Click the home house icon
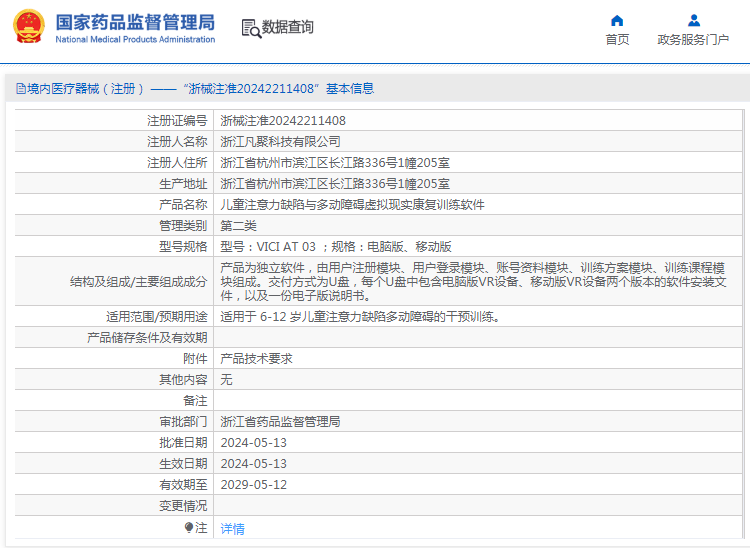Image resolution: width=750 pixels, height=548 pixels. pyautogui.click(x=617, y=20)
